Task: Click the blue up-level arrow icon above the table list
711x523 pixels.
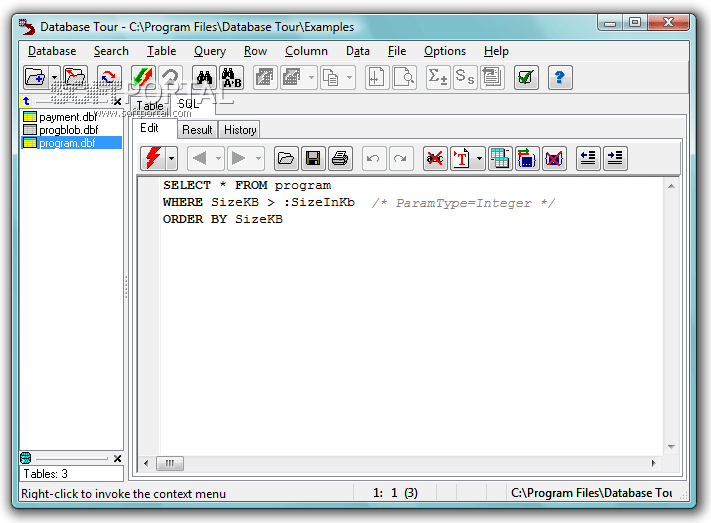Action: [26, 101]
